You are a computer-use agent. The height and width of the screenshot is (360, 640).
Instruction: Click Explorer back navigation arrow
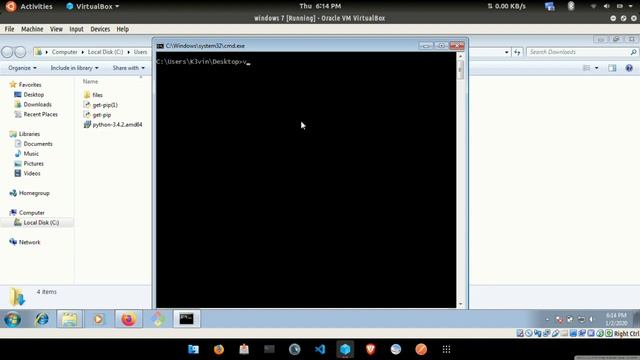(x=7, y=52)
